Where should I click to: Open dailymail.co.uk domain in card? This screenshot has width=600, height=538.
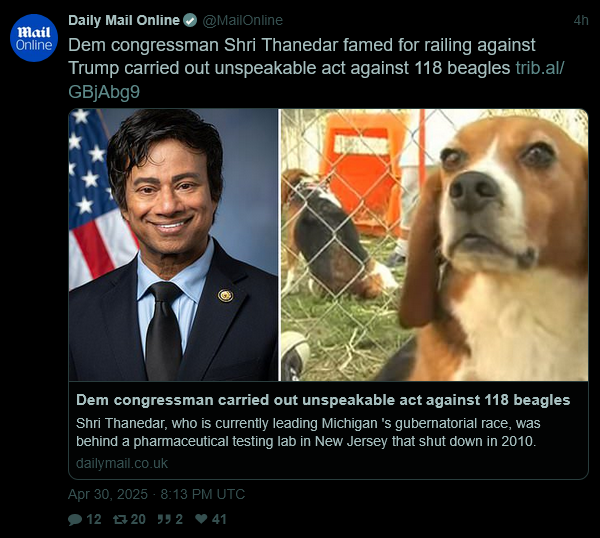[122, 463]
